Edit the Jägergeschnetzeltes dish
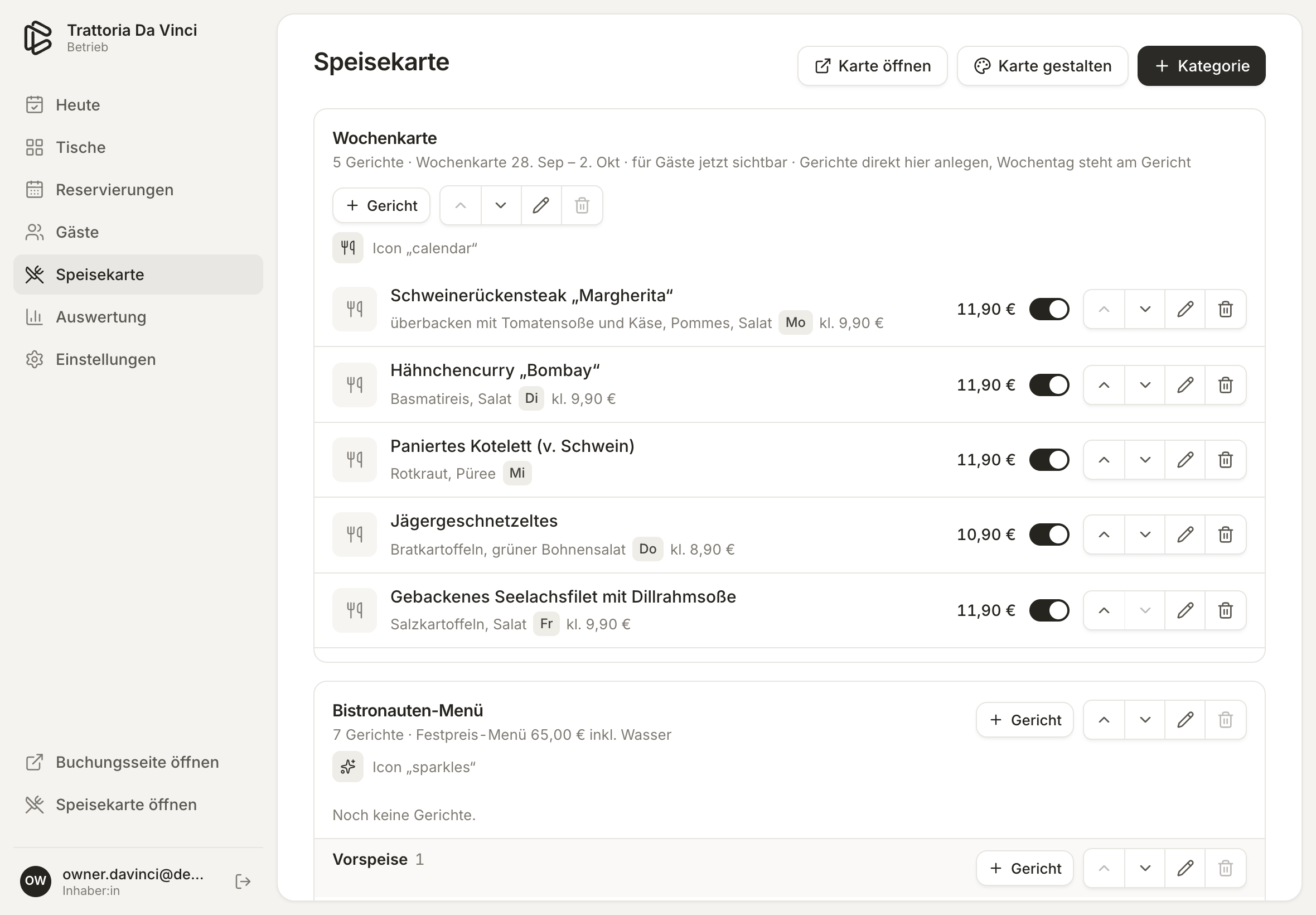The width and height of the screenshot is (1316, 915). click(1185, 534)
